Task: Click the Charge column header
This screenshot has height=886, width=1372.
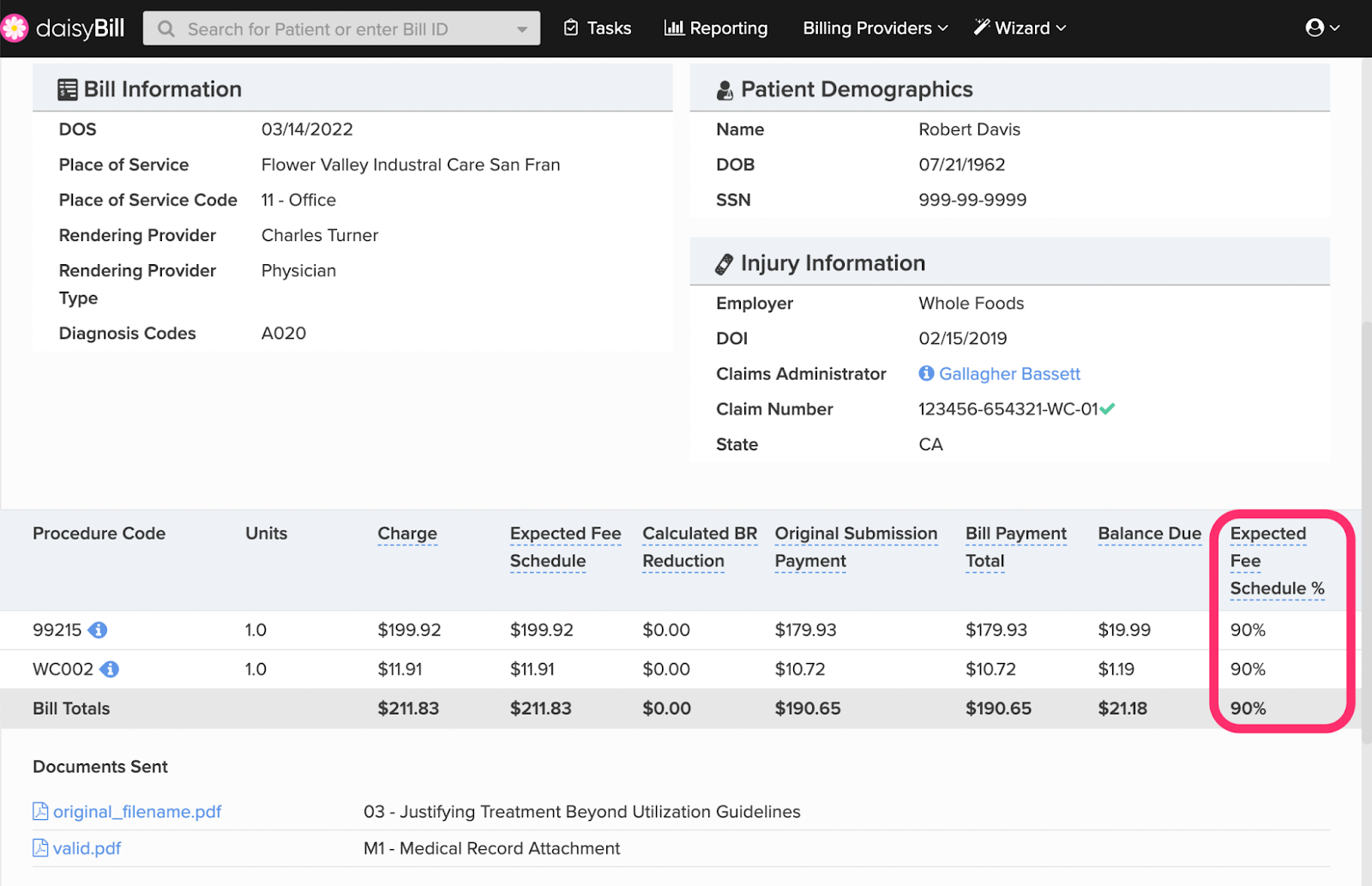Action: pos(407,533)
